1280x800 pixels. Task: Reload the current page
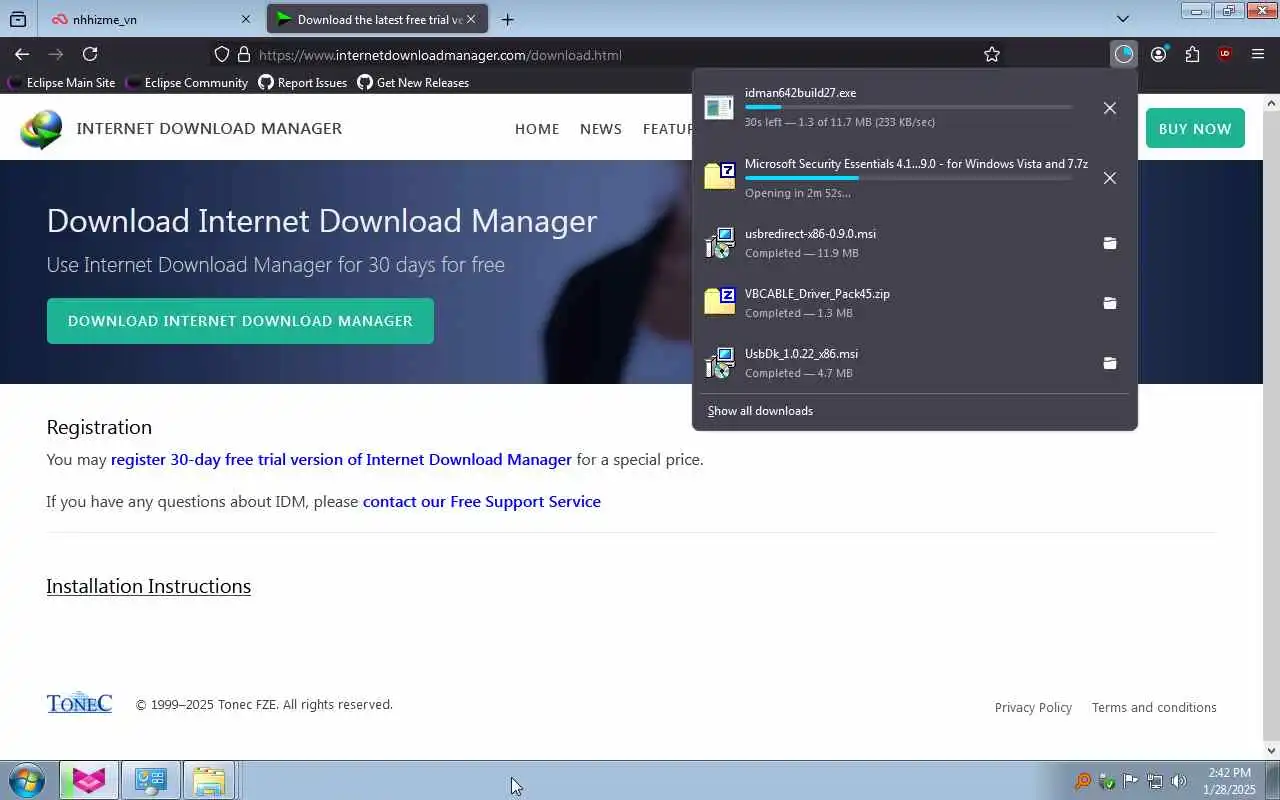click(x=90, y=54)
